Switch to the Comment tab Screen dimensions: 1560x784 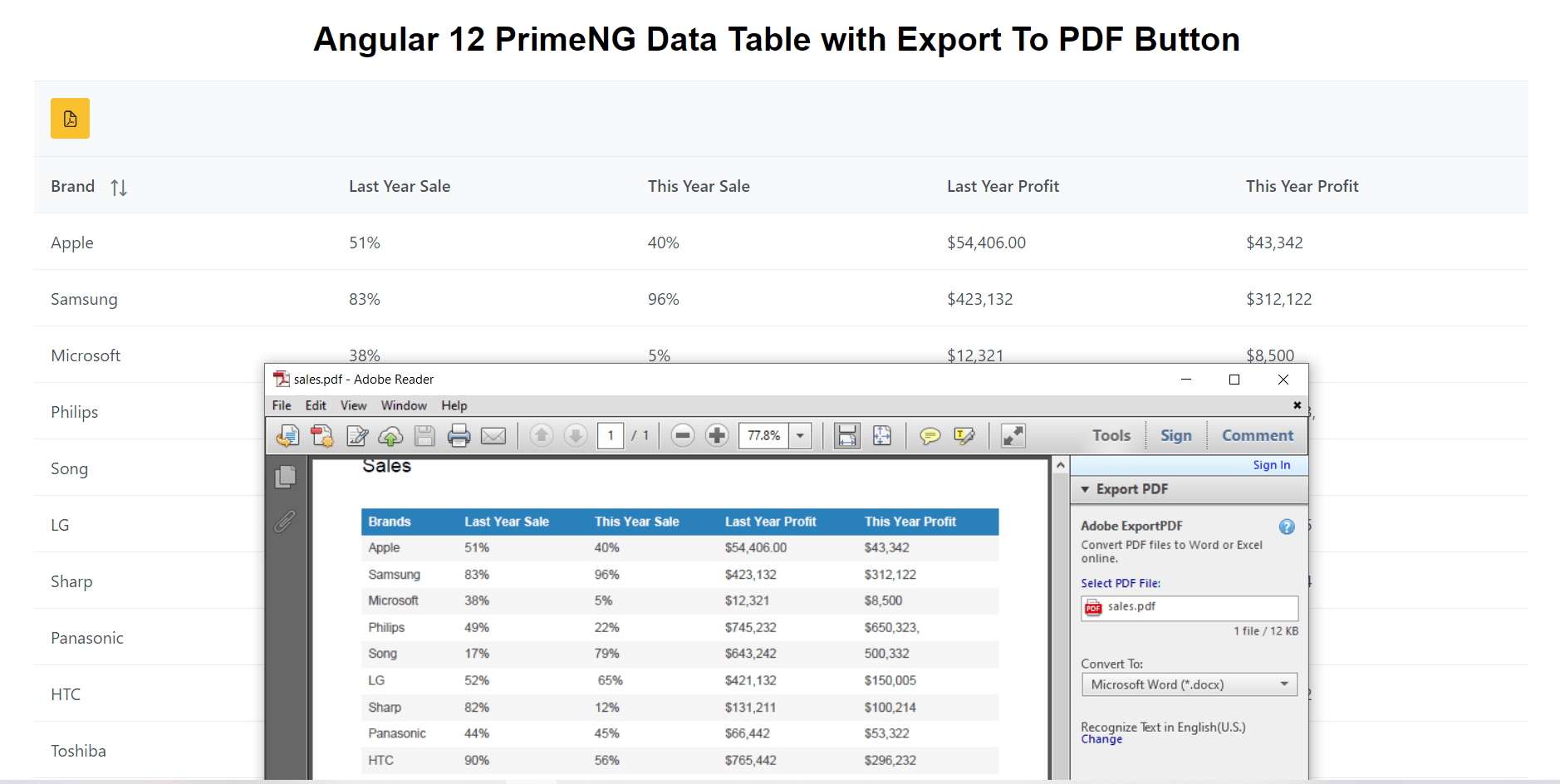(1256, 434)
